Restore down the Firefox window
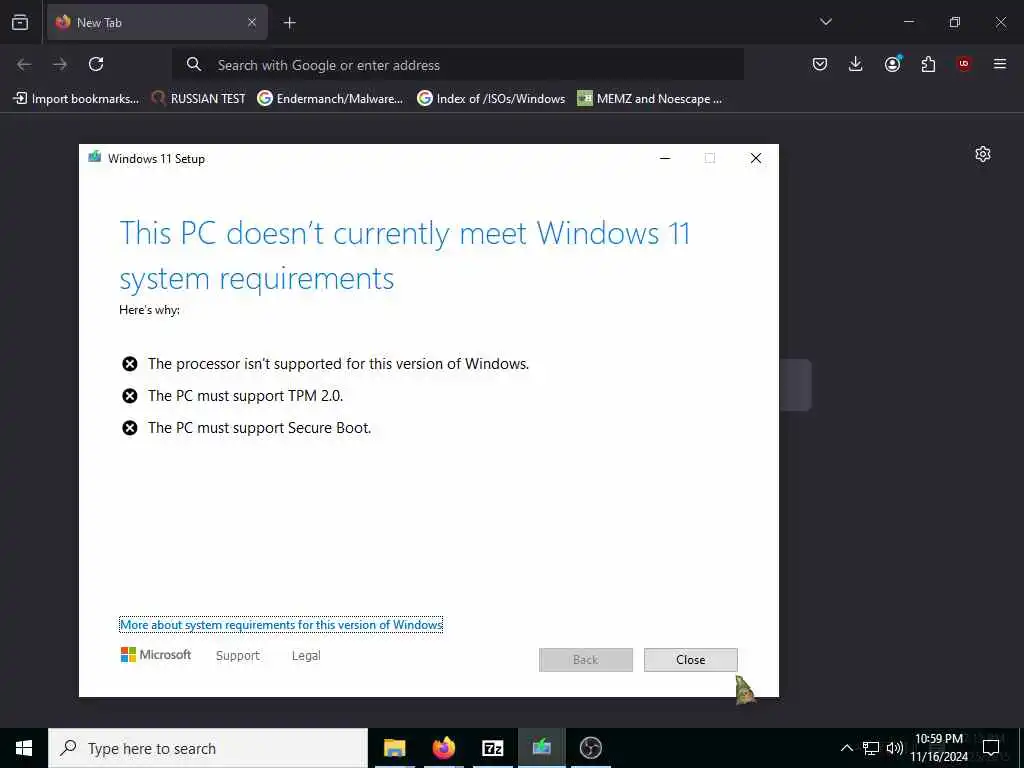This screenshot has height=768, width=1024. (x=955, y=23)
